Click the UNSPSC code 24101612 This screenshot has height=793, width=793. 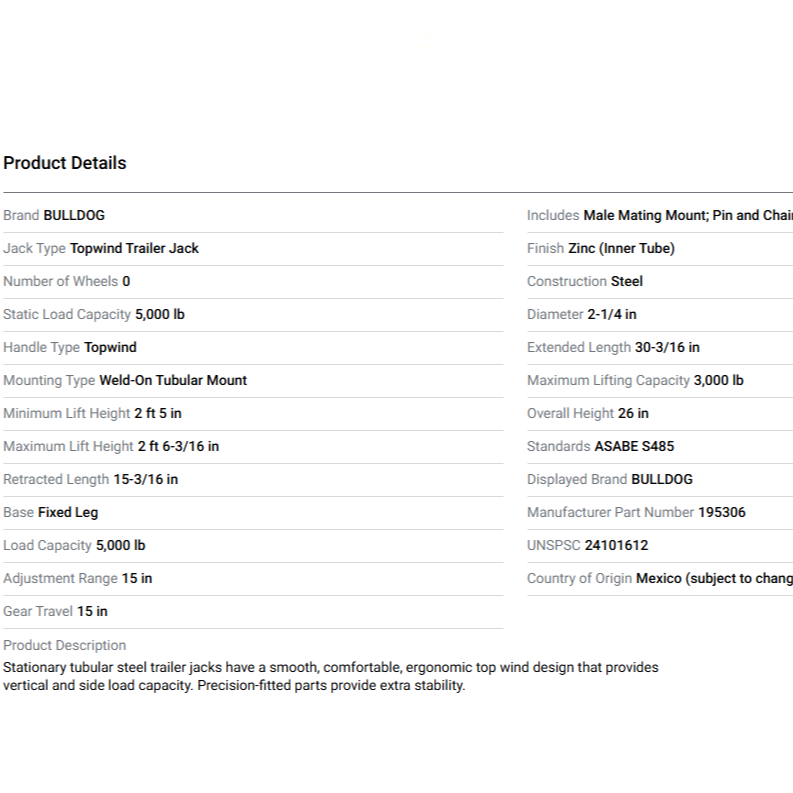pyautogui.click(x=616, y=545)
